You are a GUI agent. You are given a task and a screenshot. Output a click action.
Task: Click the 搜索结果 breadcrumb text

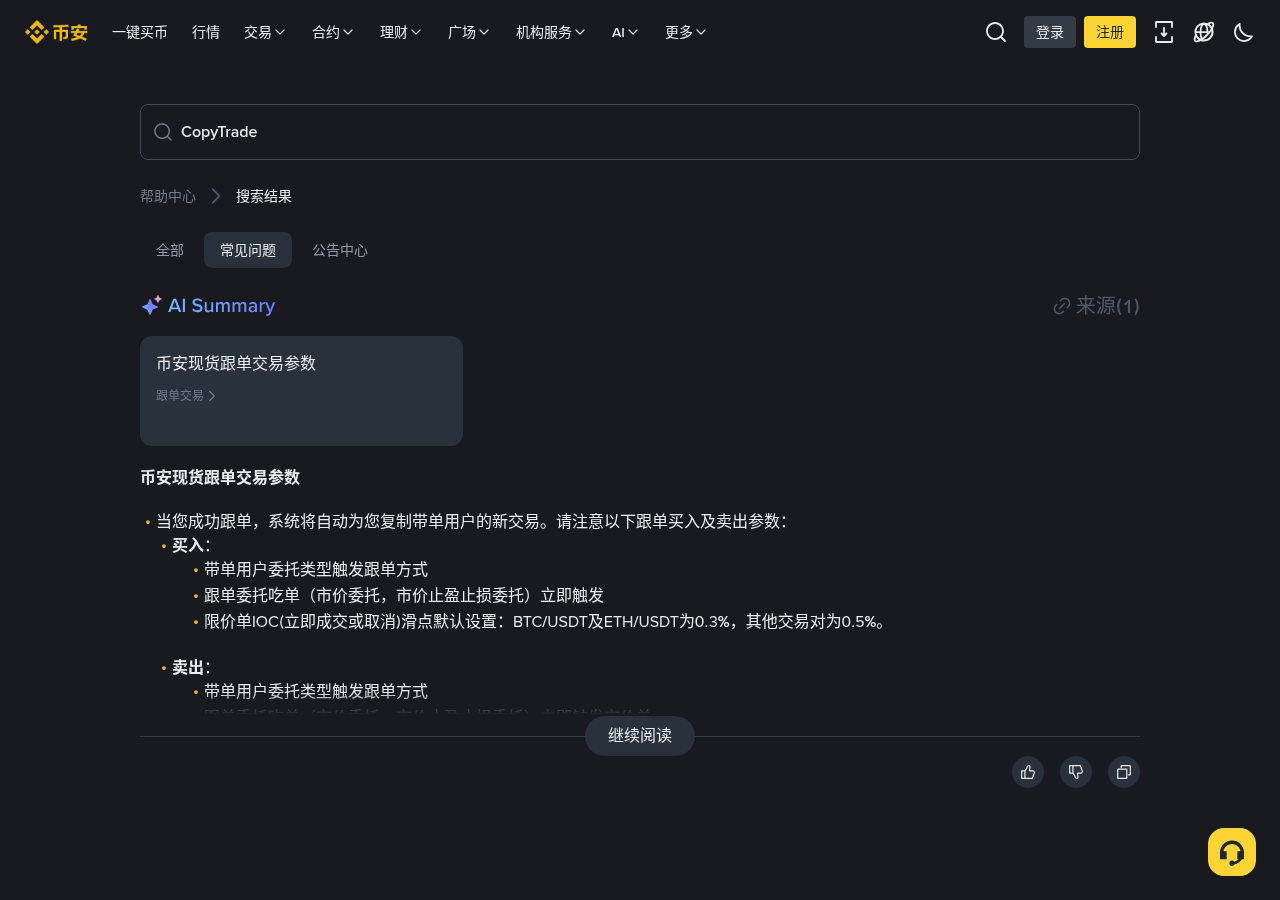(x=264, y=196)
